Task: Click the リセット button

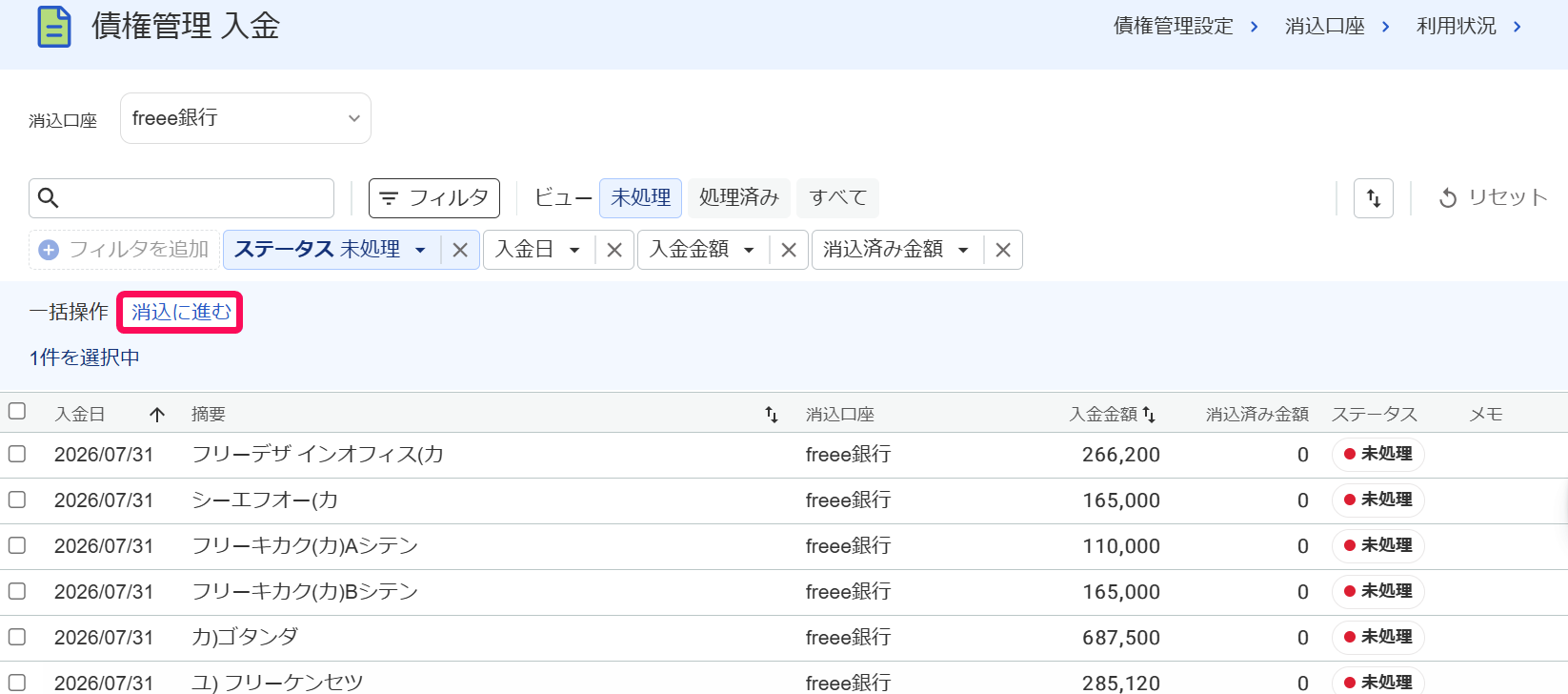Action: (1493, 197)
